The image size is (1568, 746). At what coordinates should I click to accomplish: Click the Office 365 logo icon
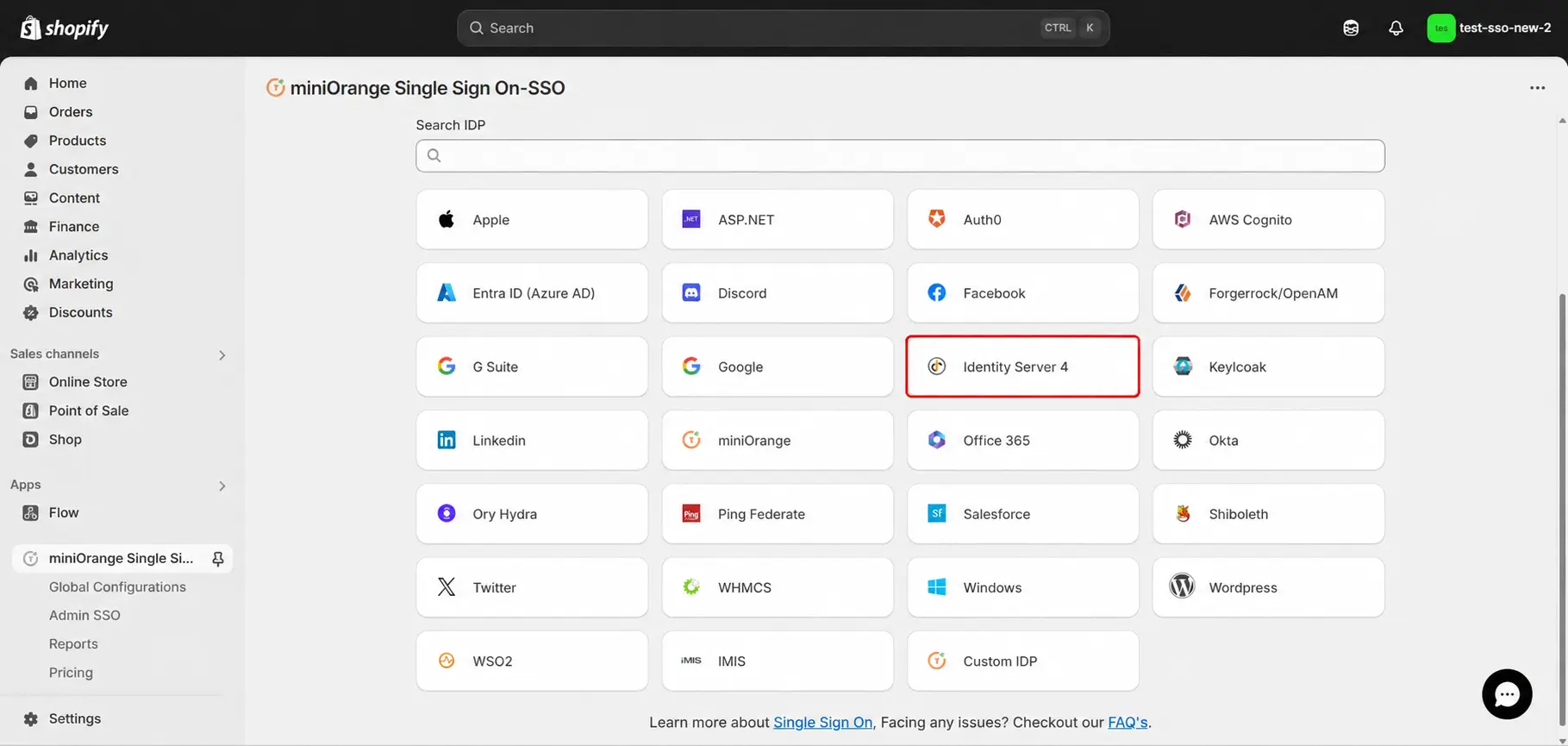937,440
